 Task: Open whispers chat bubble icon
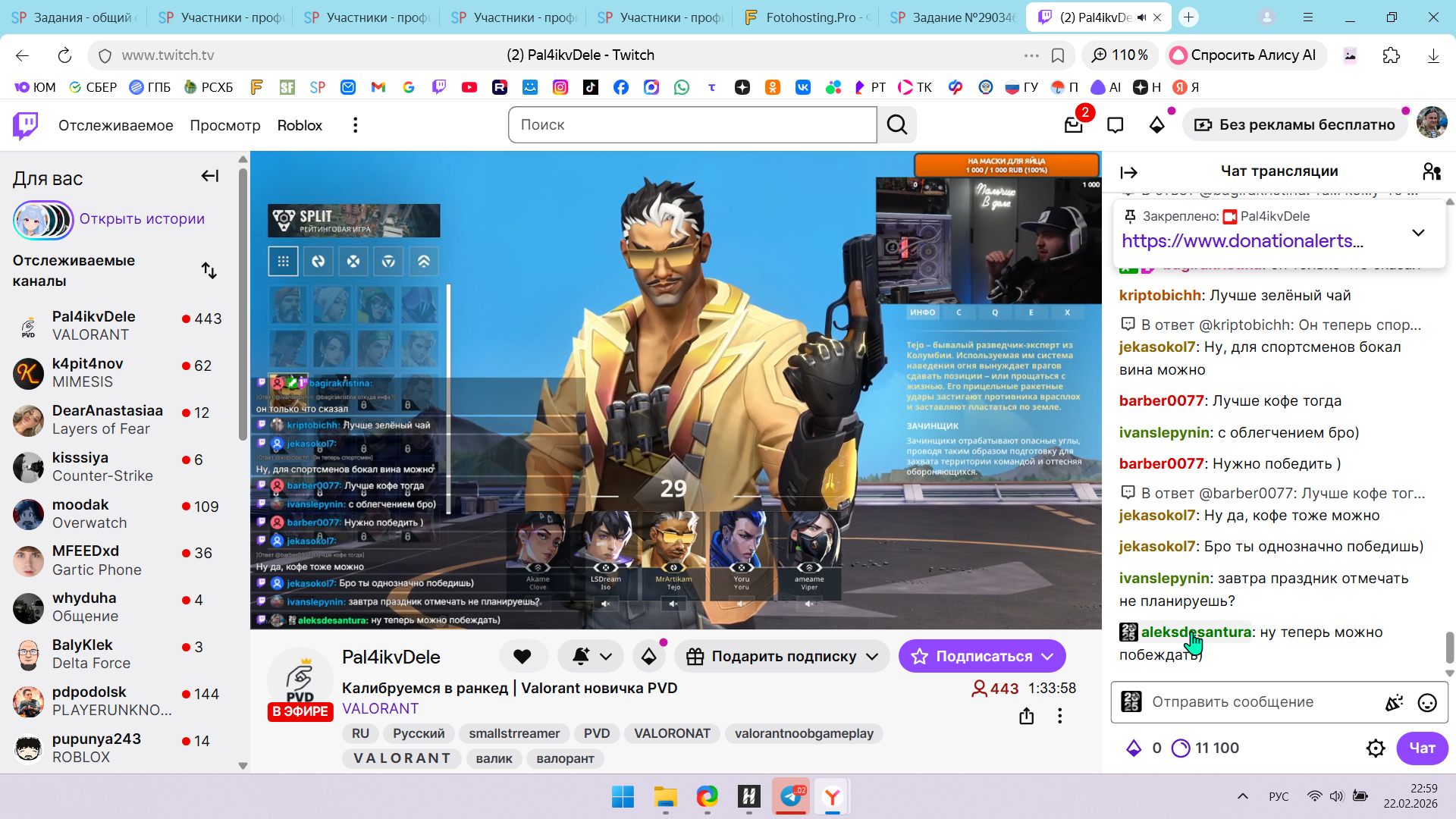1115,125
